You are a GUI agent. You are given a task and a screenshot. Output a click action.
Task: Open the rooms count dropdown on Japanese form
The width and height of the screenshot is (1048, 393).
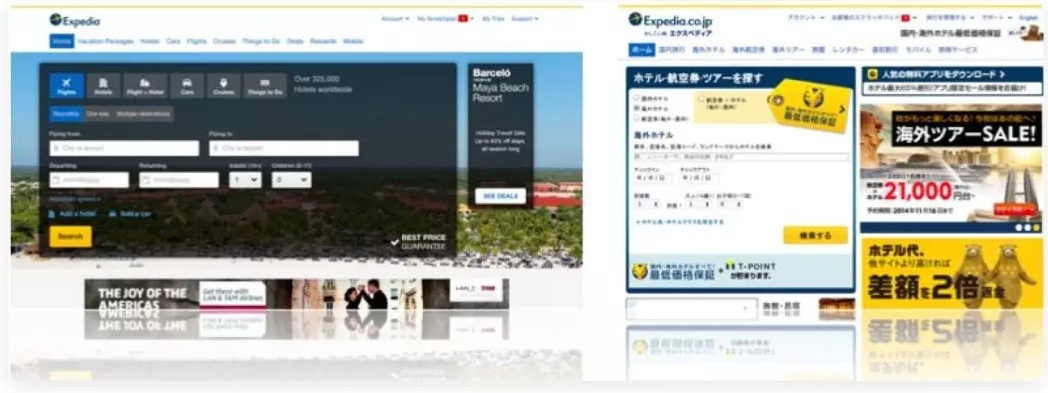click(x=646, y=205)
